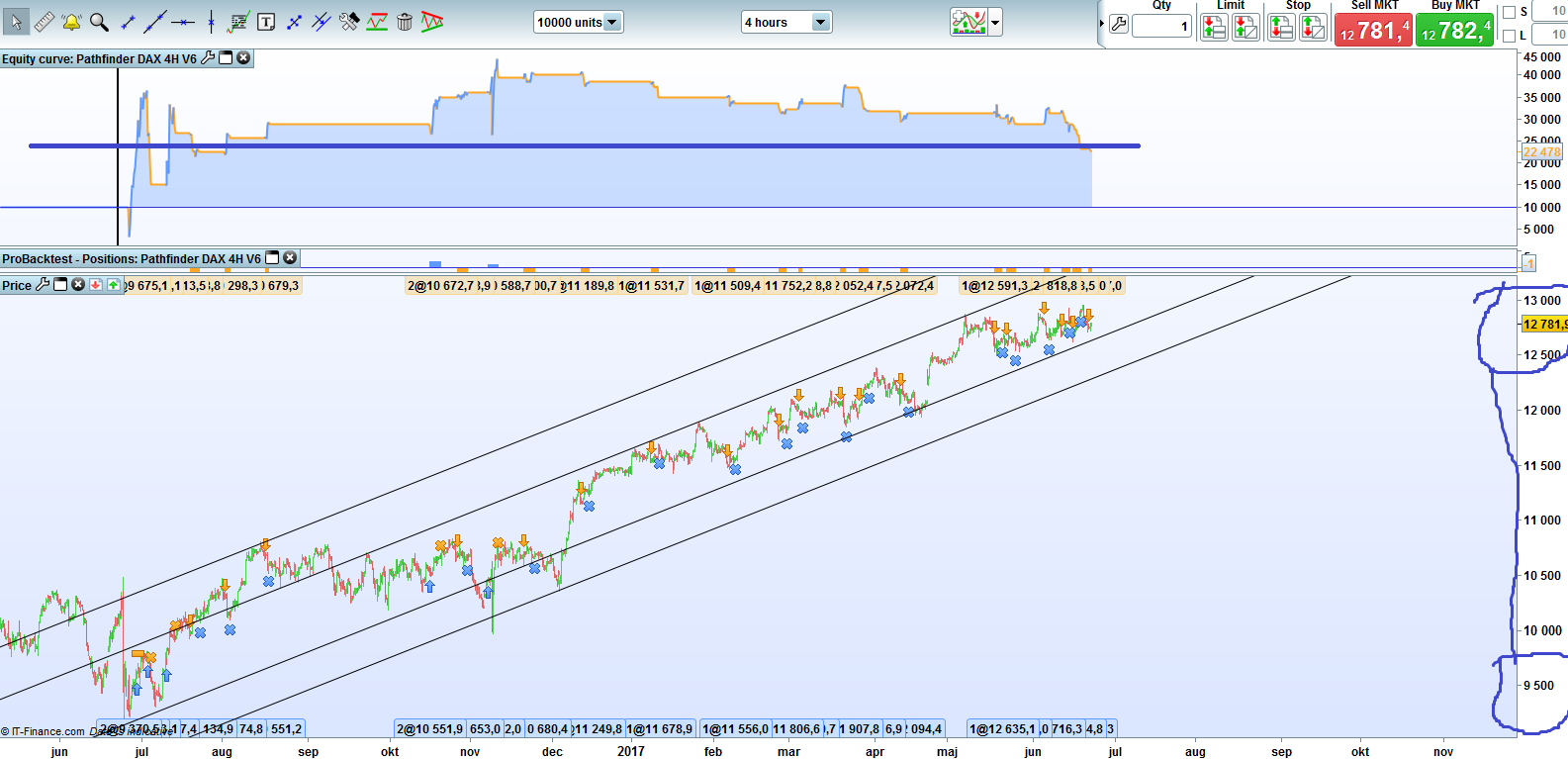Select the ruler measurement tool
The width and height of the screenshot is (1568, 759).
click(44, 22)
